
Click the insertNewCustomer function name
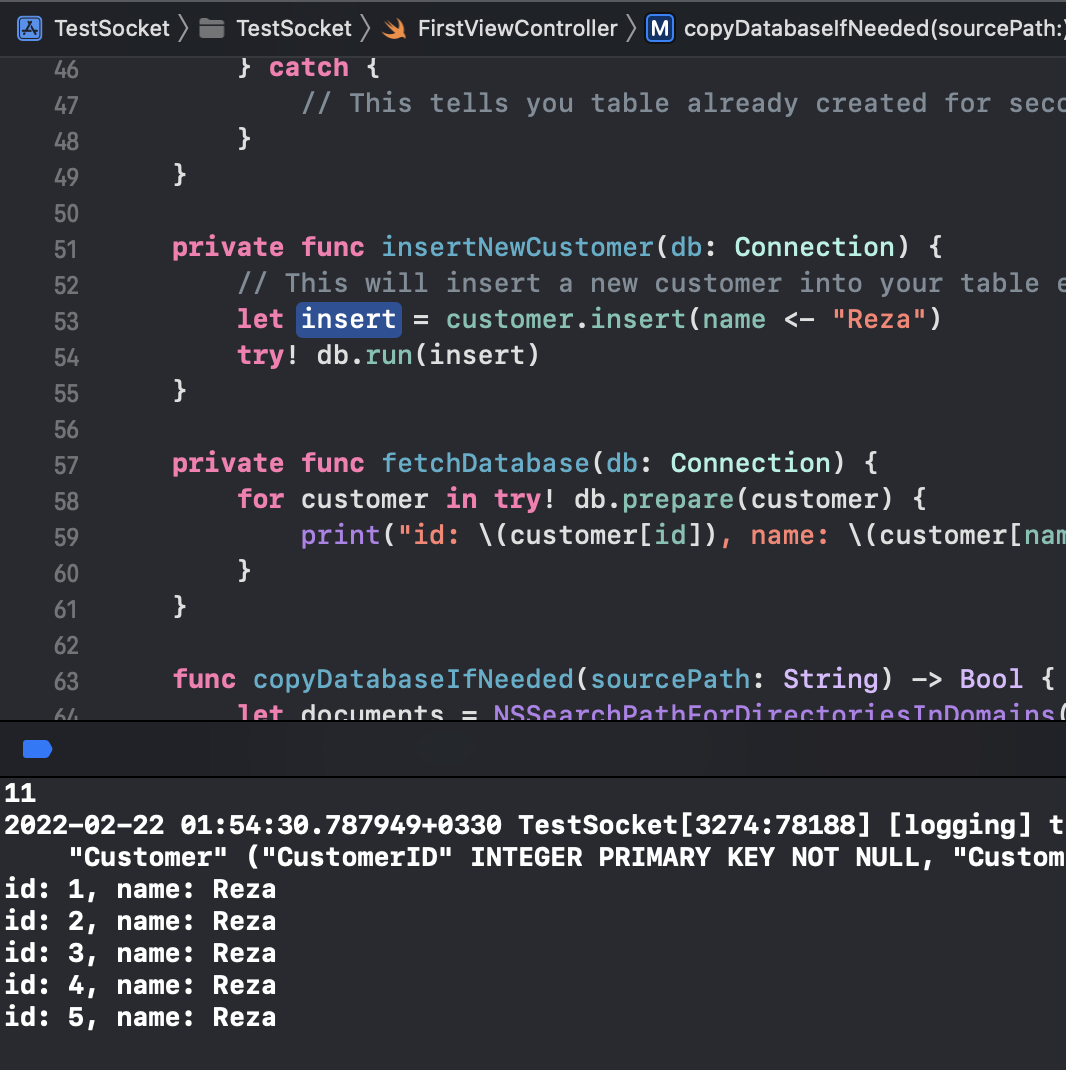[x=517, y=247]
